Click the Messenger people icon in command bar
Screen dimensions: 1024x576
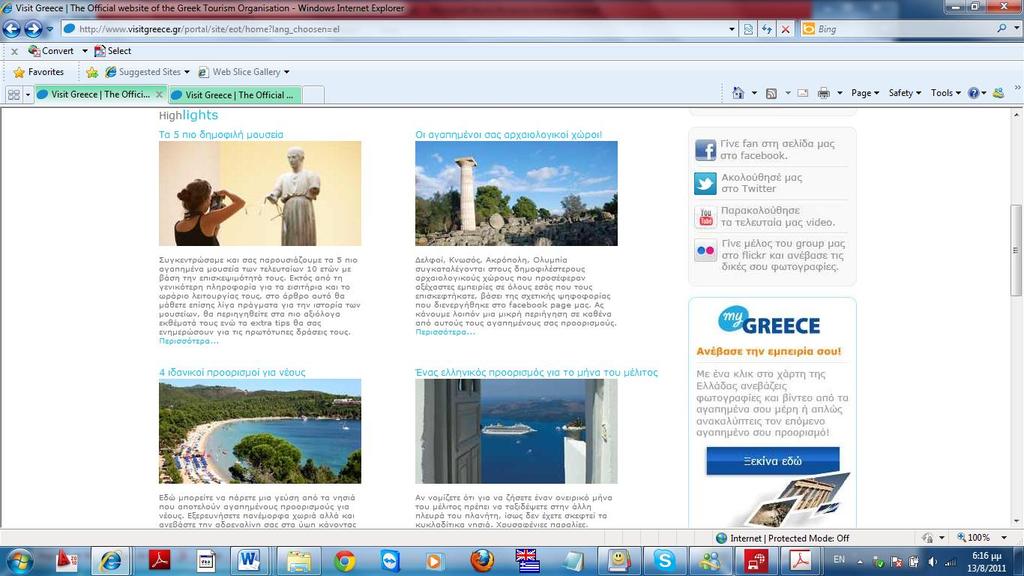point(999,93)
